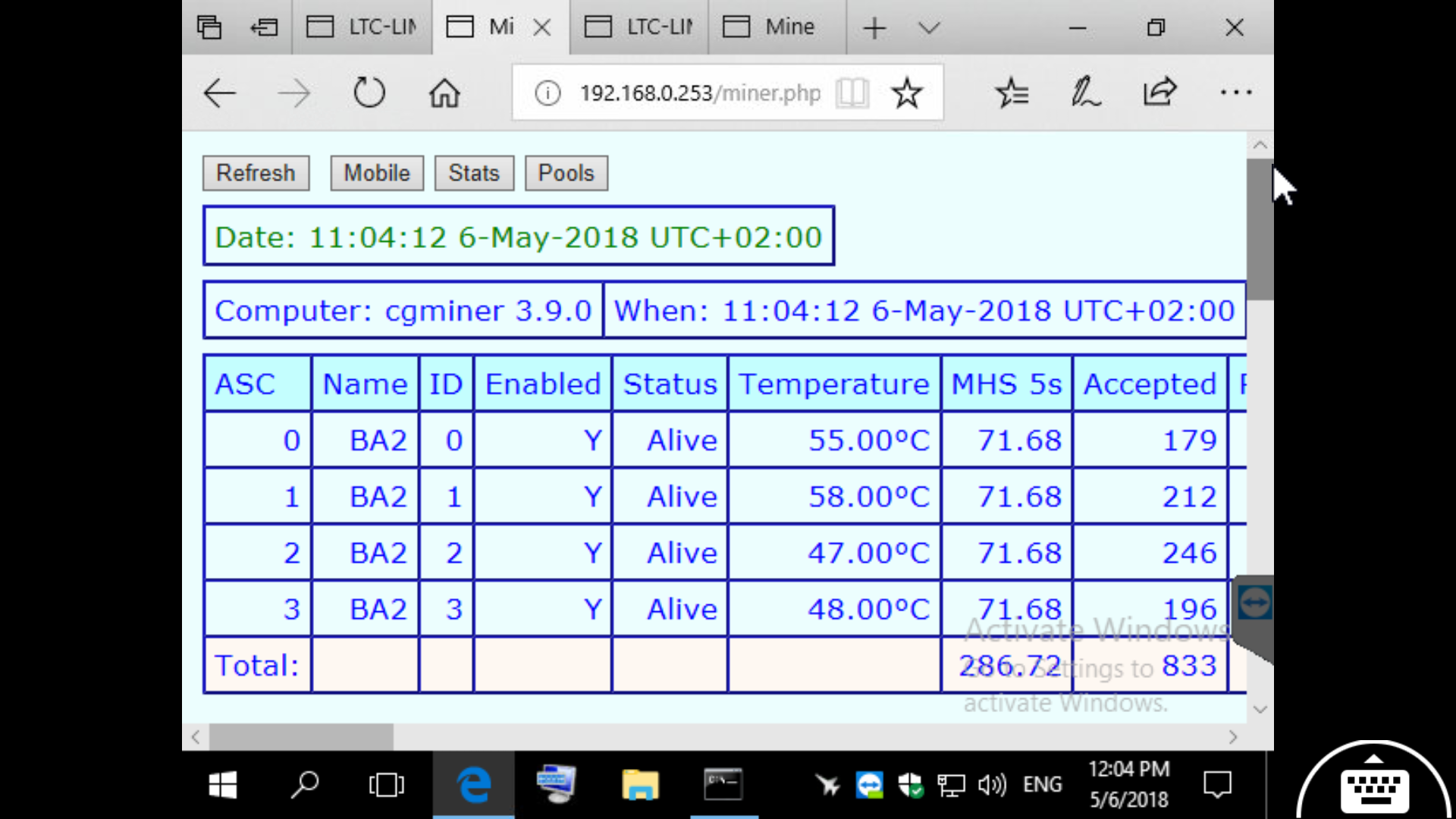Show site information icon in address bar
Screen dimensions: 1456x819
click(548, 93)
